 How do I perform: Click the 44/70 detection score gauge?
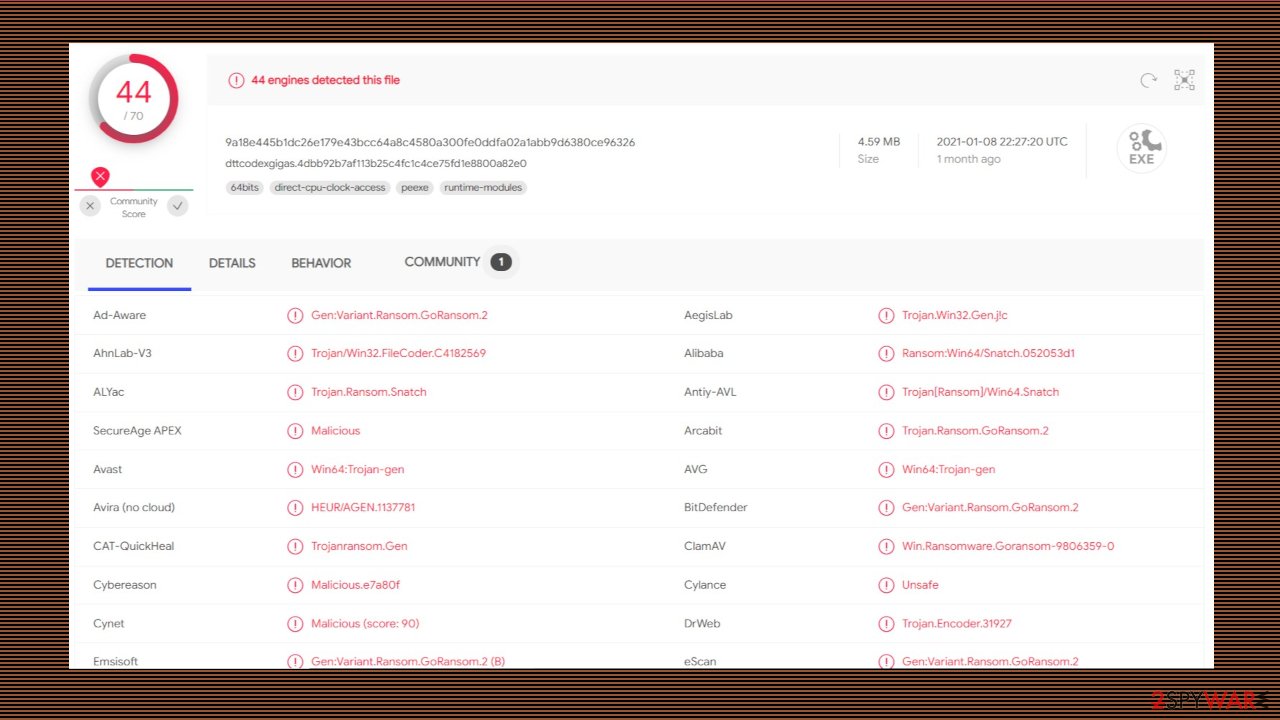tap(133, 99)
